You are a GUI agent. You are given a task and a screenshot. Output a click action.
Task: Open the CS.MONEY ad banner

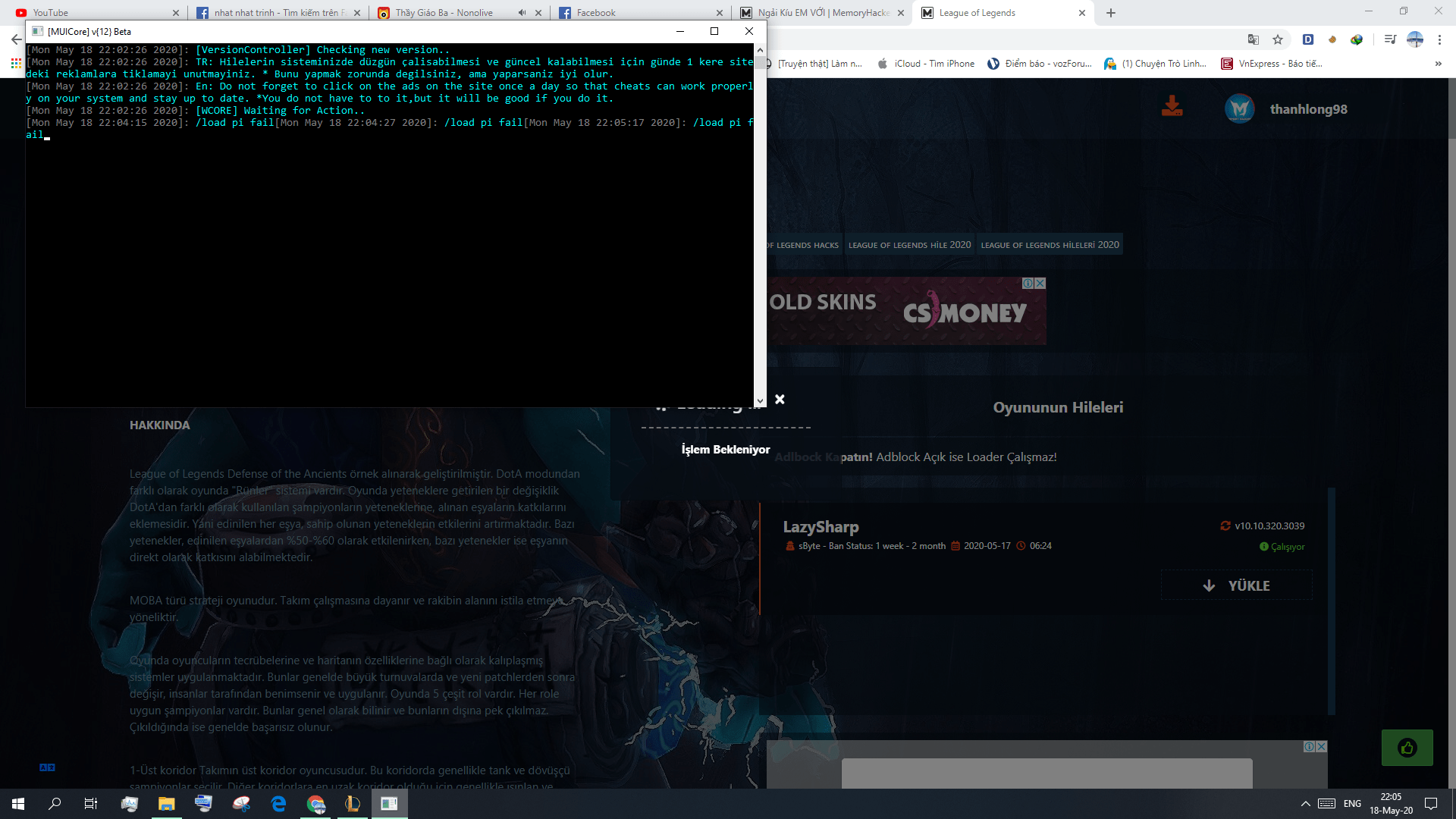(906, 311)
